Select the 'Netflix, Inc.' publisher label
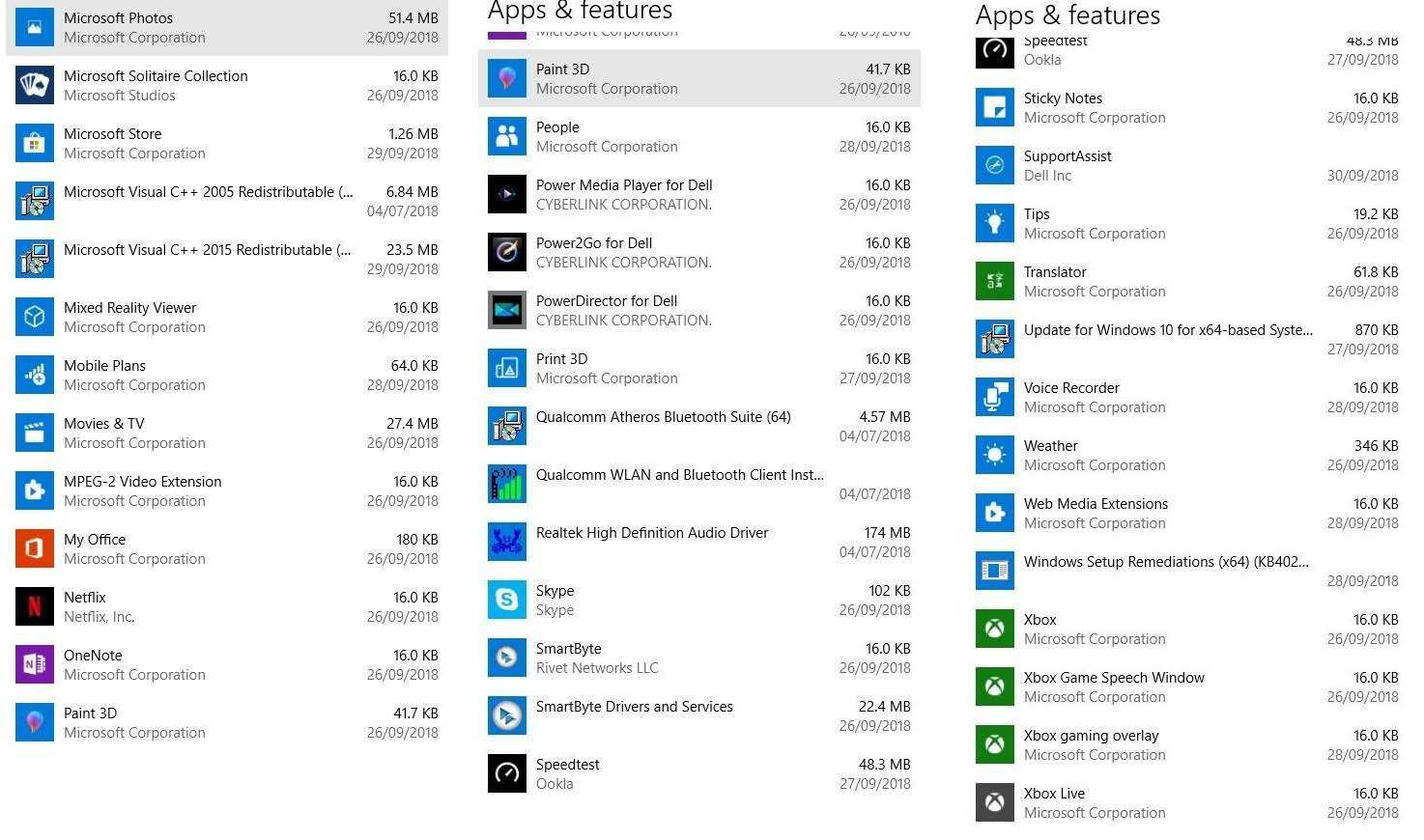Image resolution: width=1424 pixels, height=840 pixels. point(99,616)
